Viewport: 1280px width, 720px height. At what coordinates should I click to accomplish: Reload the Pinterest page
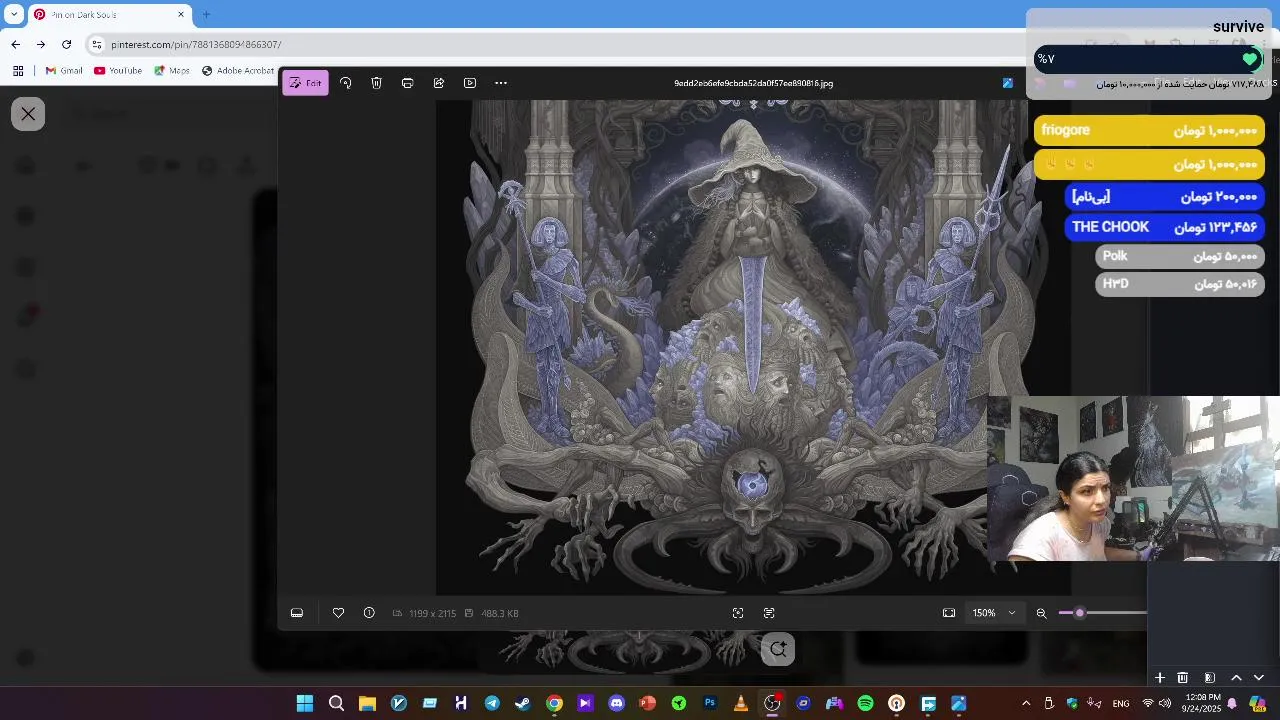point(66,44)
